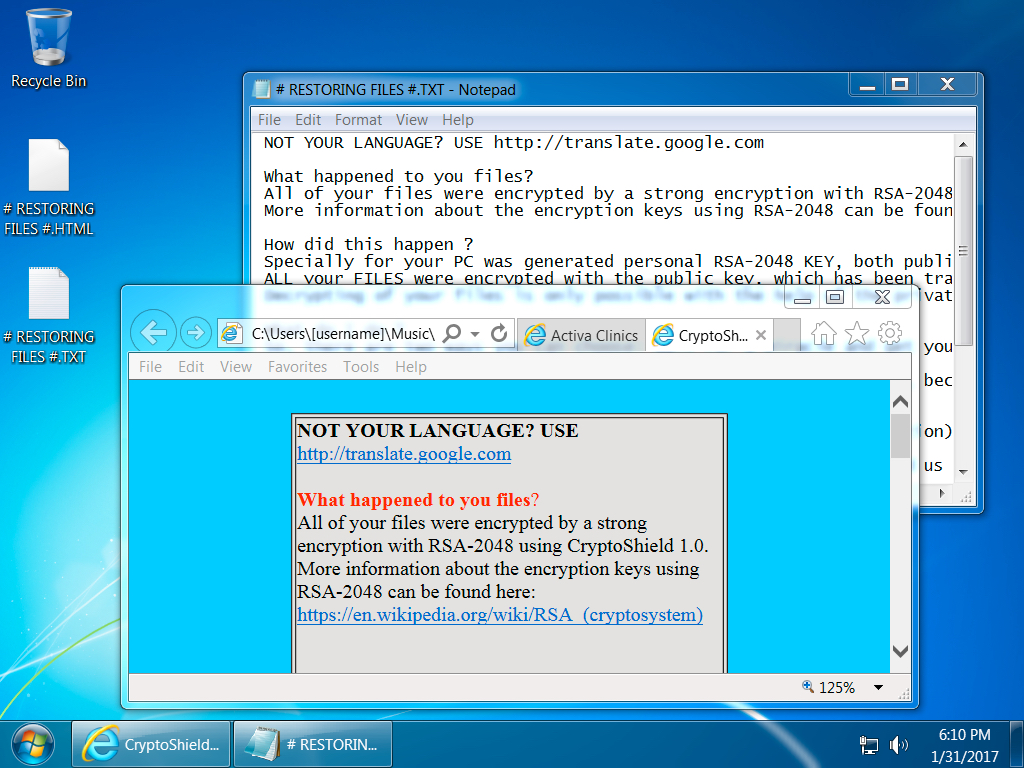The width and height of the screenshot is (1024, 768).
Task: Open the Recycle Bin desktop icon
Action: [x=48, y=49]
